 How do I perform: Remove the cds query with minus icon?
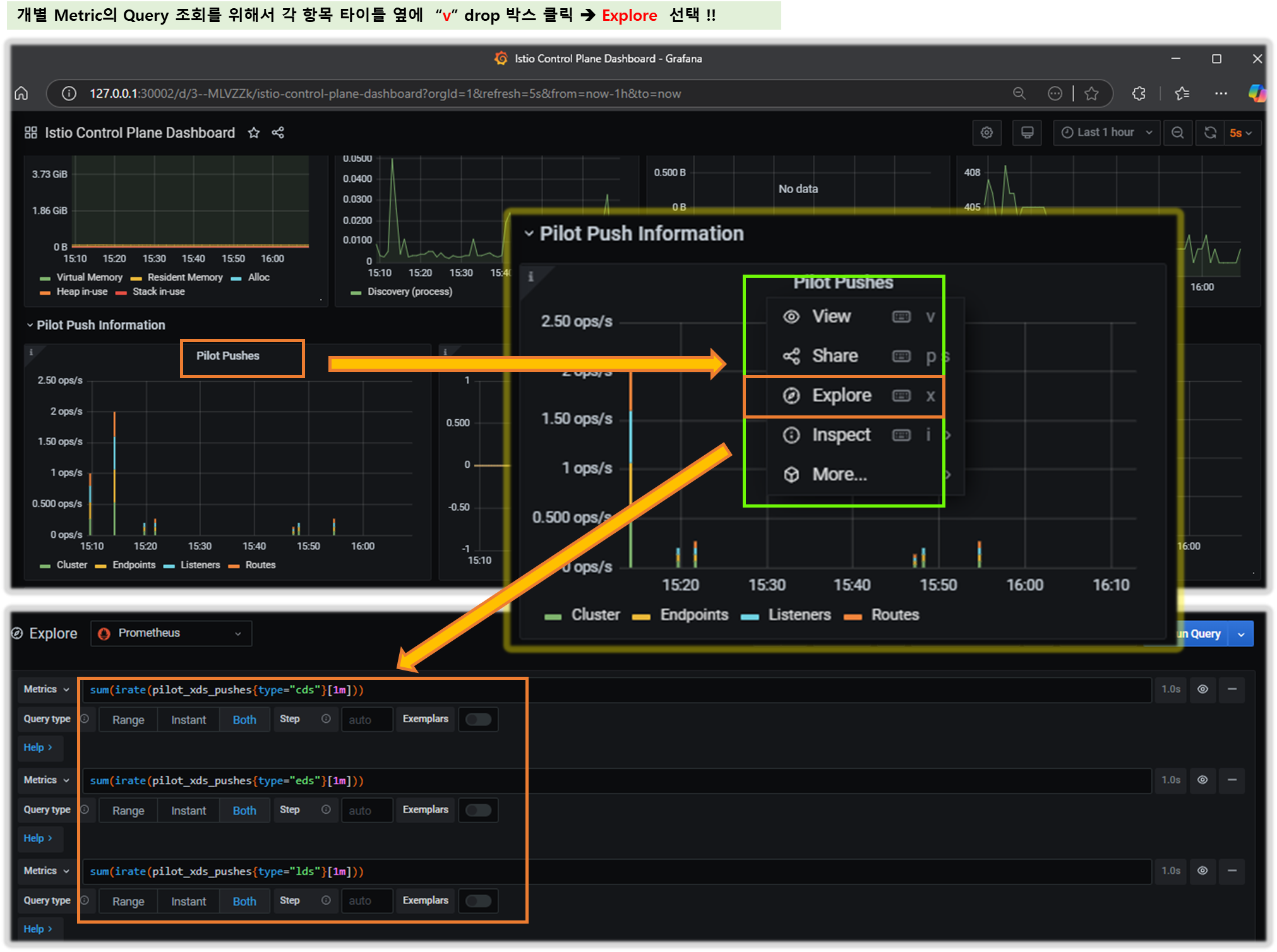1232,689
